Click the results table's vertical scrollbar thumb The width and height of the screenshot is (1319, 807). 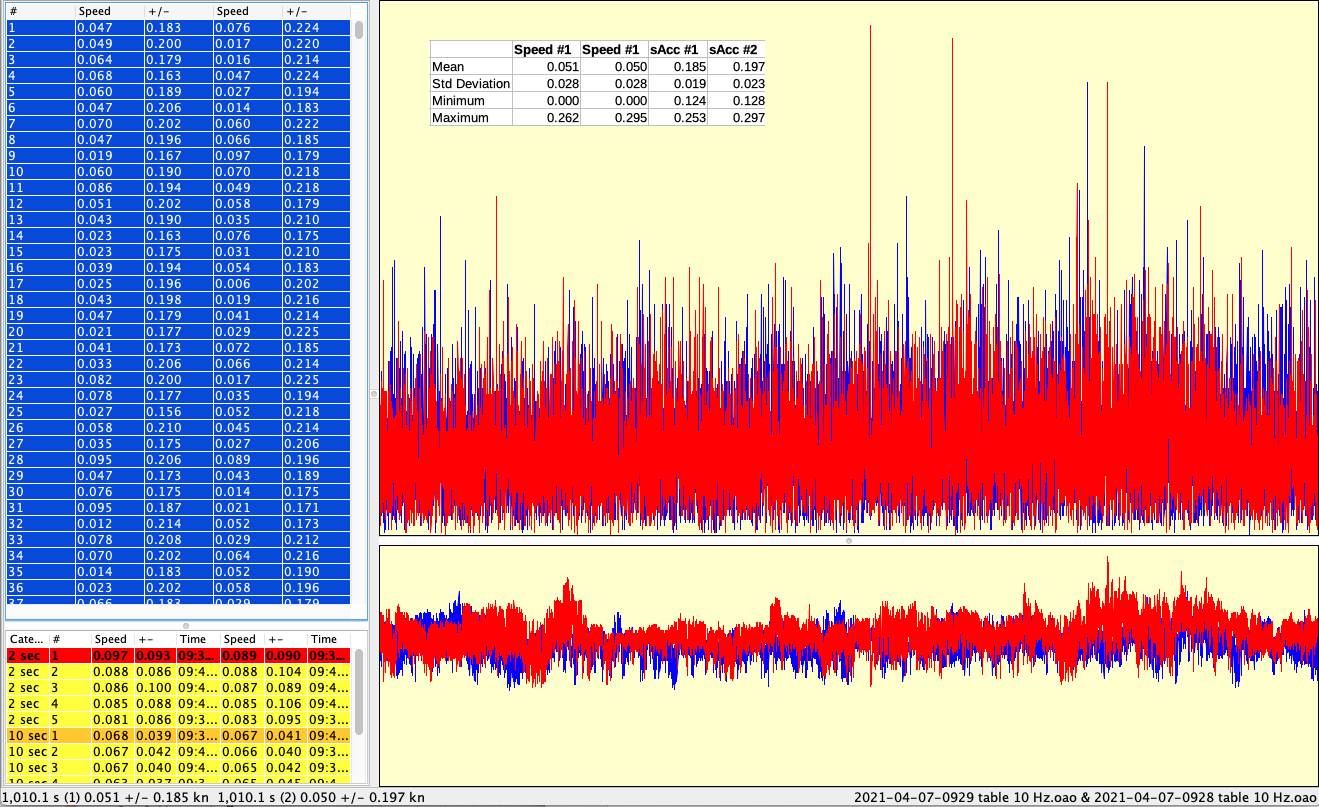(359, 690)
